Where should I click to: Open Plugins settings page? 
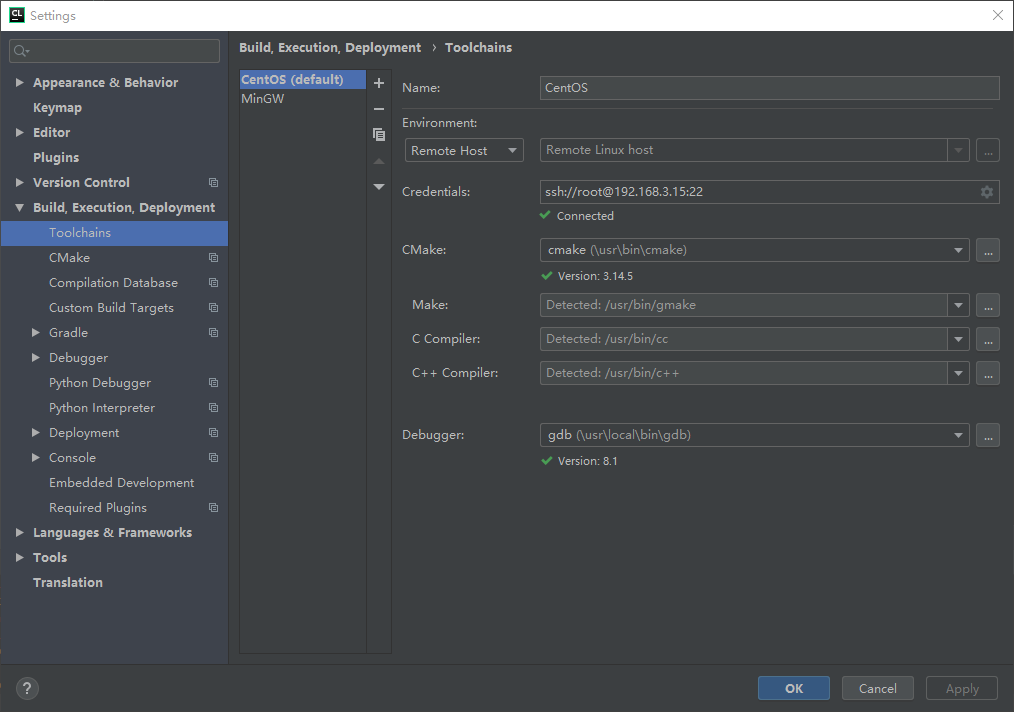point(56,158)
